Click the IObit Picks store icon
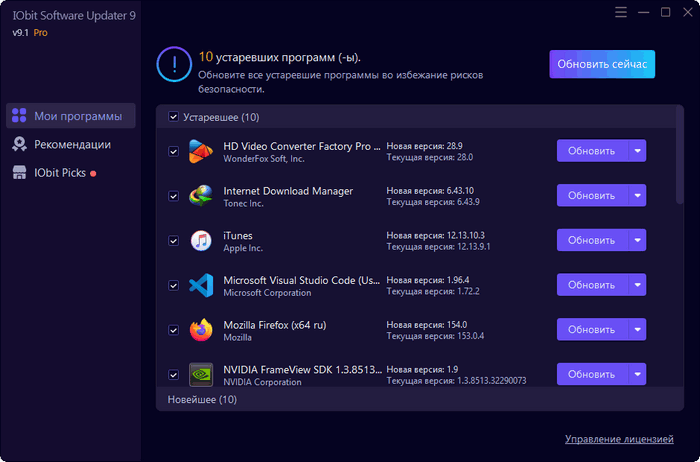 (x=19, y=172)
